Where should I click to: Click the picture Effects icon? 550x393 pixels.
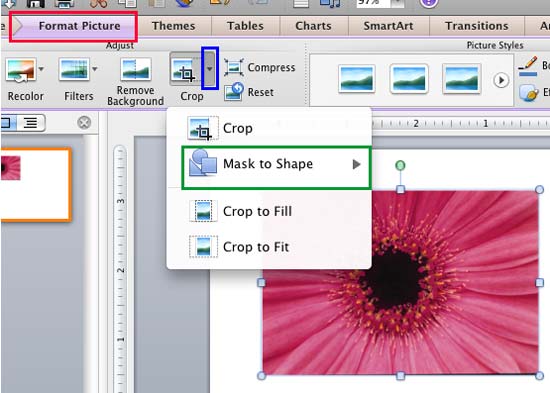tap(529, 93)
